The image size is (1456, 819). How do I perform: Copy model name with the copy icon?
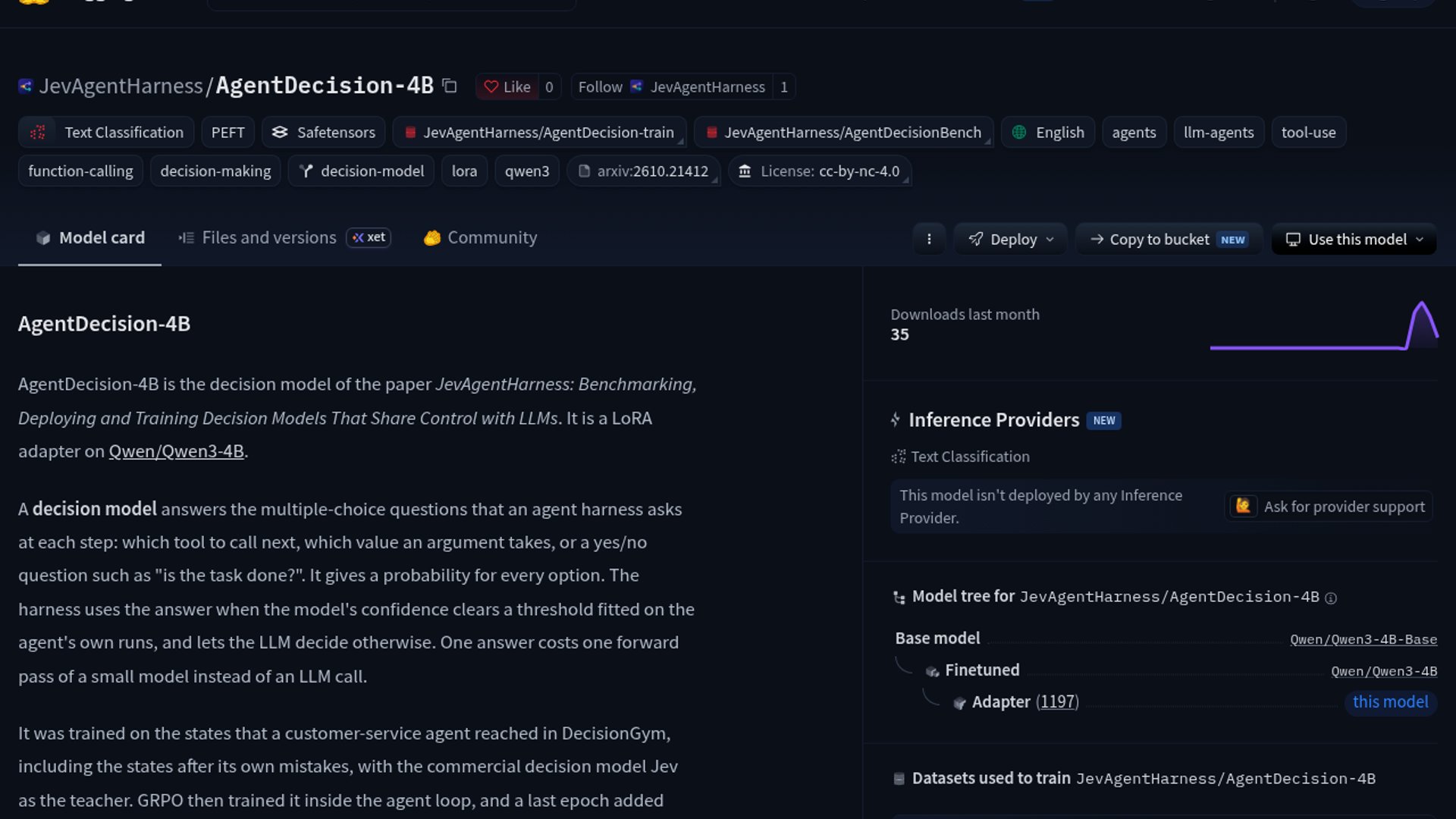[x=450, y=86]
